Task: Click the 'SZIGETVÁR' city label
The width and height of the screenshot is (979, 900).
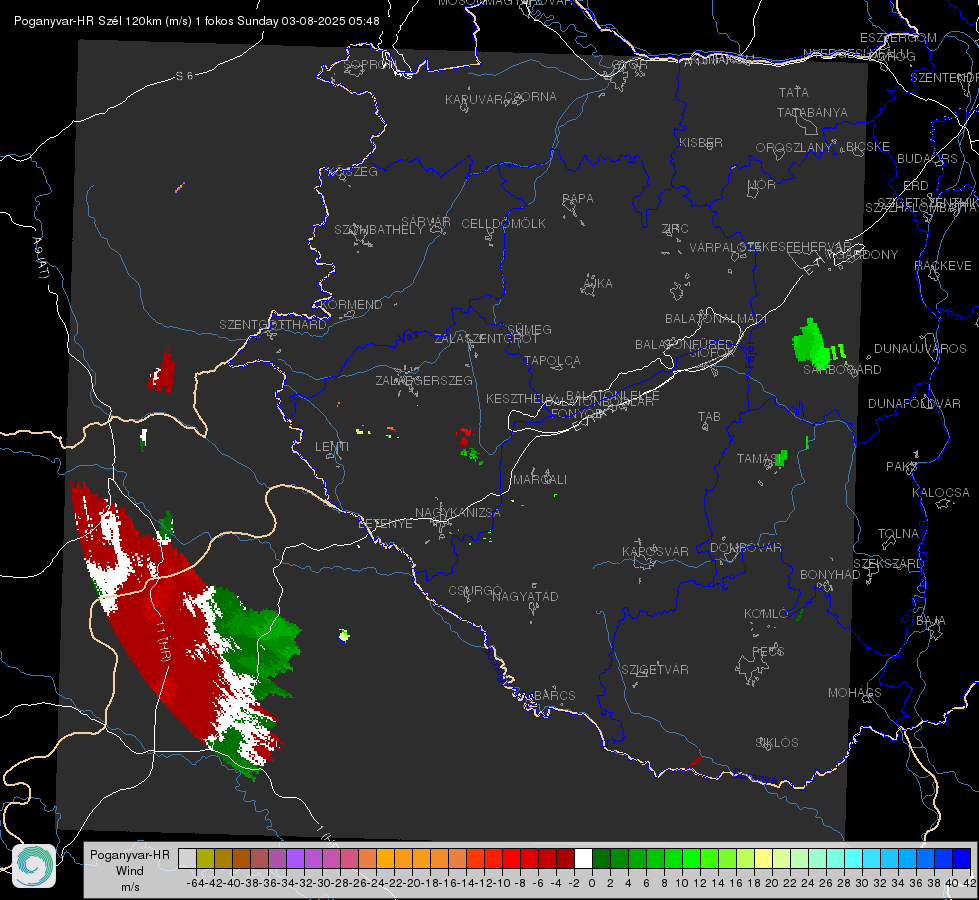Action: coord(655,670)
